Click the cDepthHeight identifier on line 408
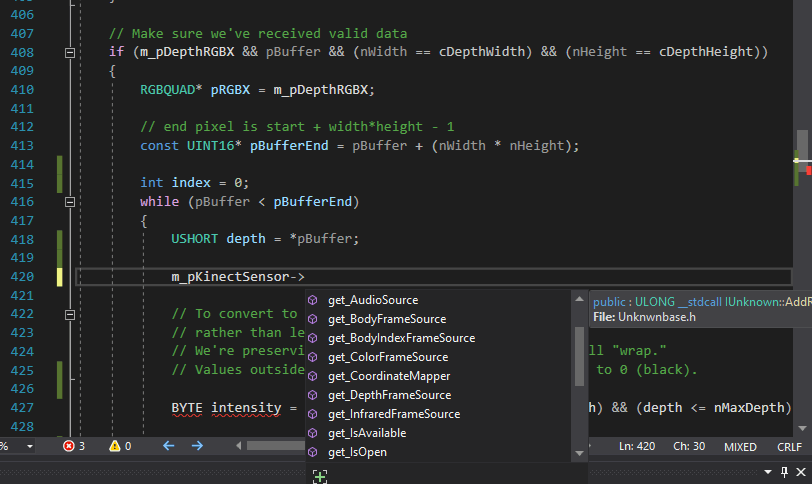Screen dimensions: 812x484 (x=706, y=52)
